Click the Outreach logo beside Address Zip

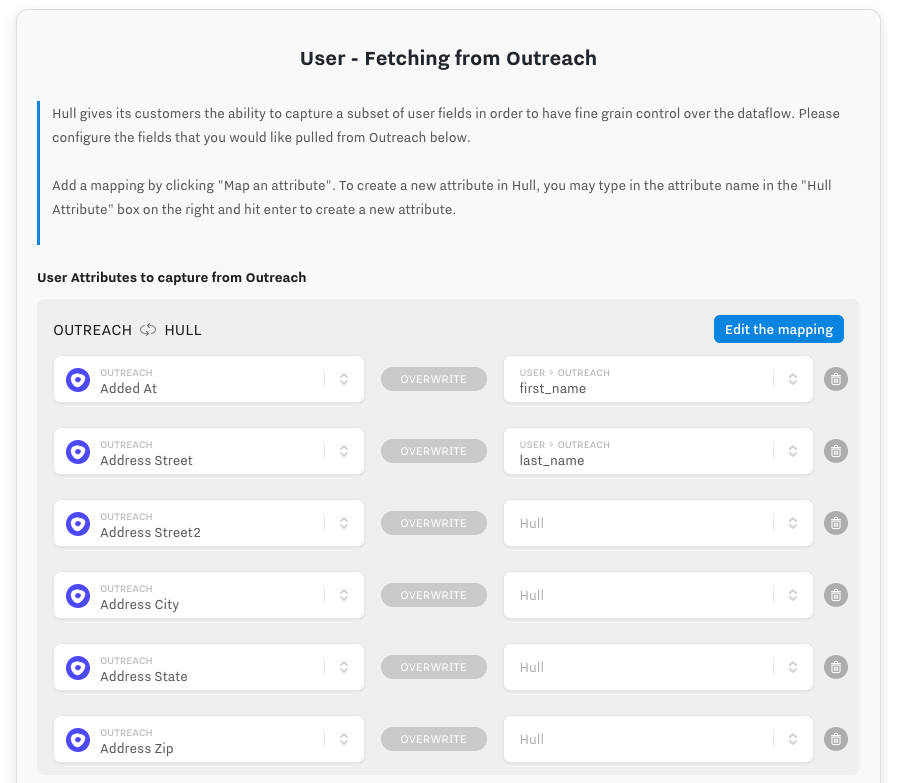(x=78, y=739)
